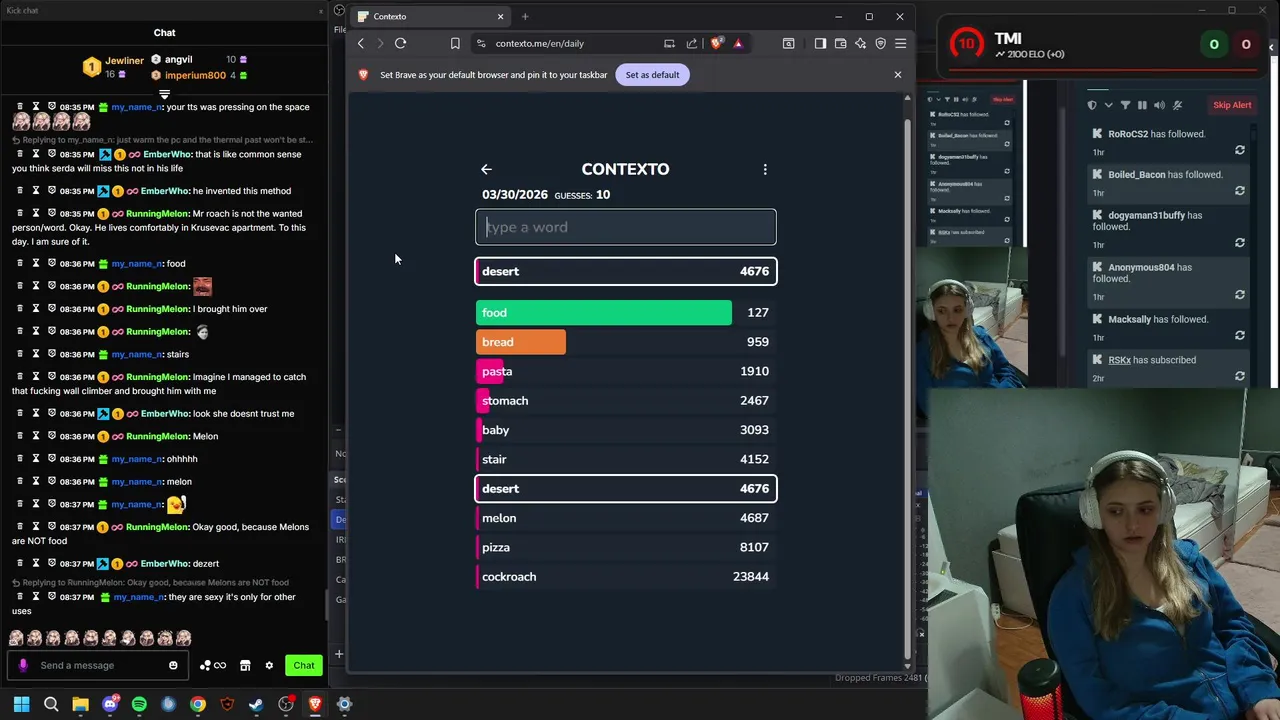Click Set as default button
Image resolution: width=1280 pixels, height=720 pixels.
652,75
